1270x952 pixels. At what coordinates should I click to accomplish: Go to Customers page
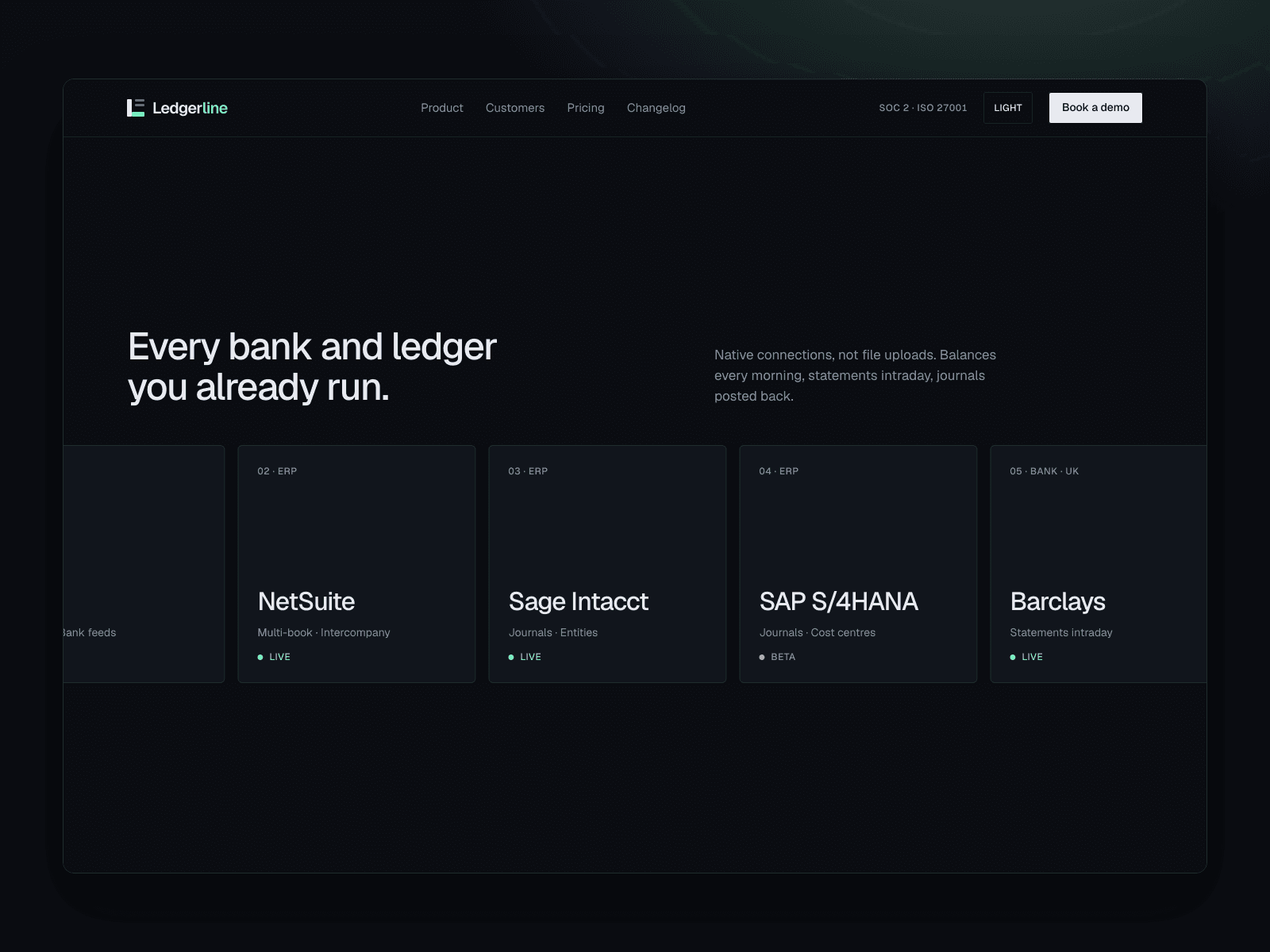[x=515, y=108]
